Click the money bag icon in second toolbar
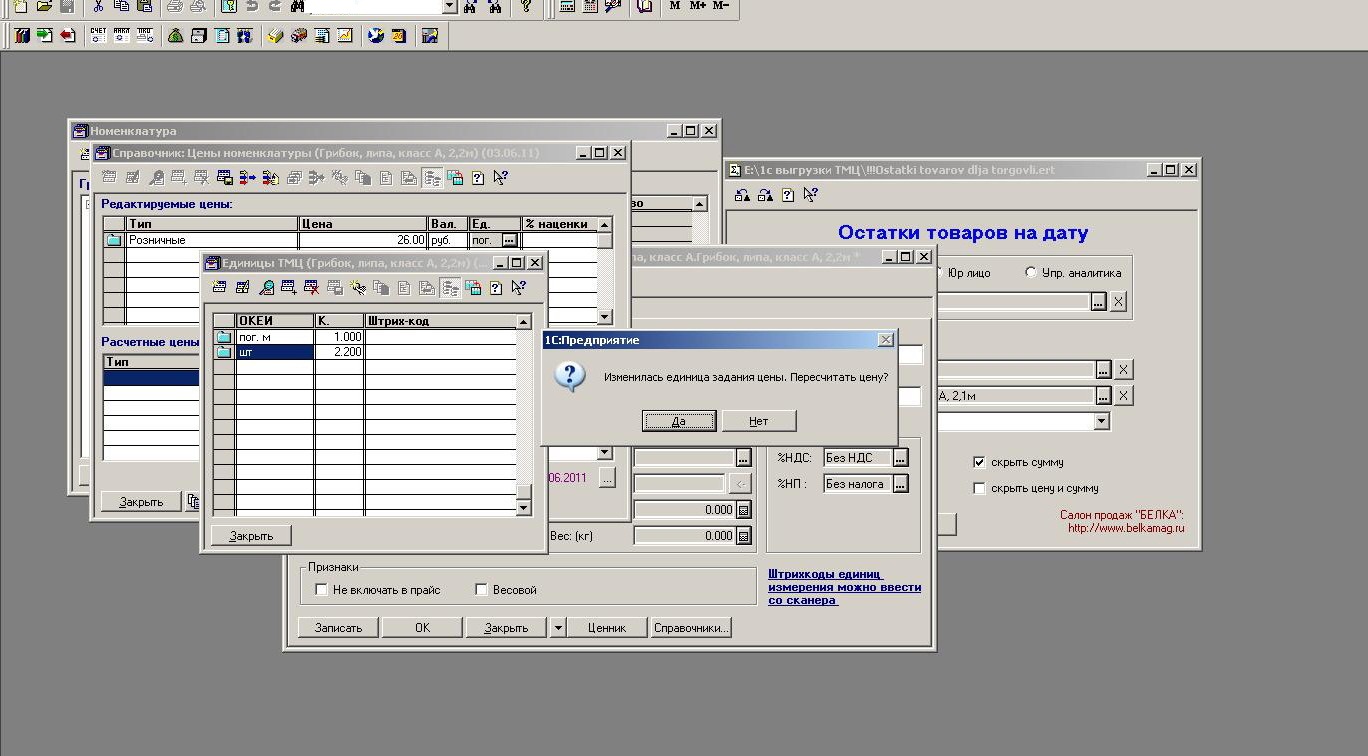 pos(175,36)
